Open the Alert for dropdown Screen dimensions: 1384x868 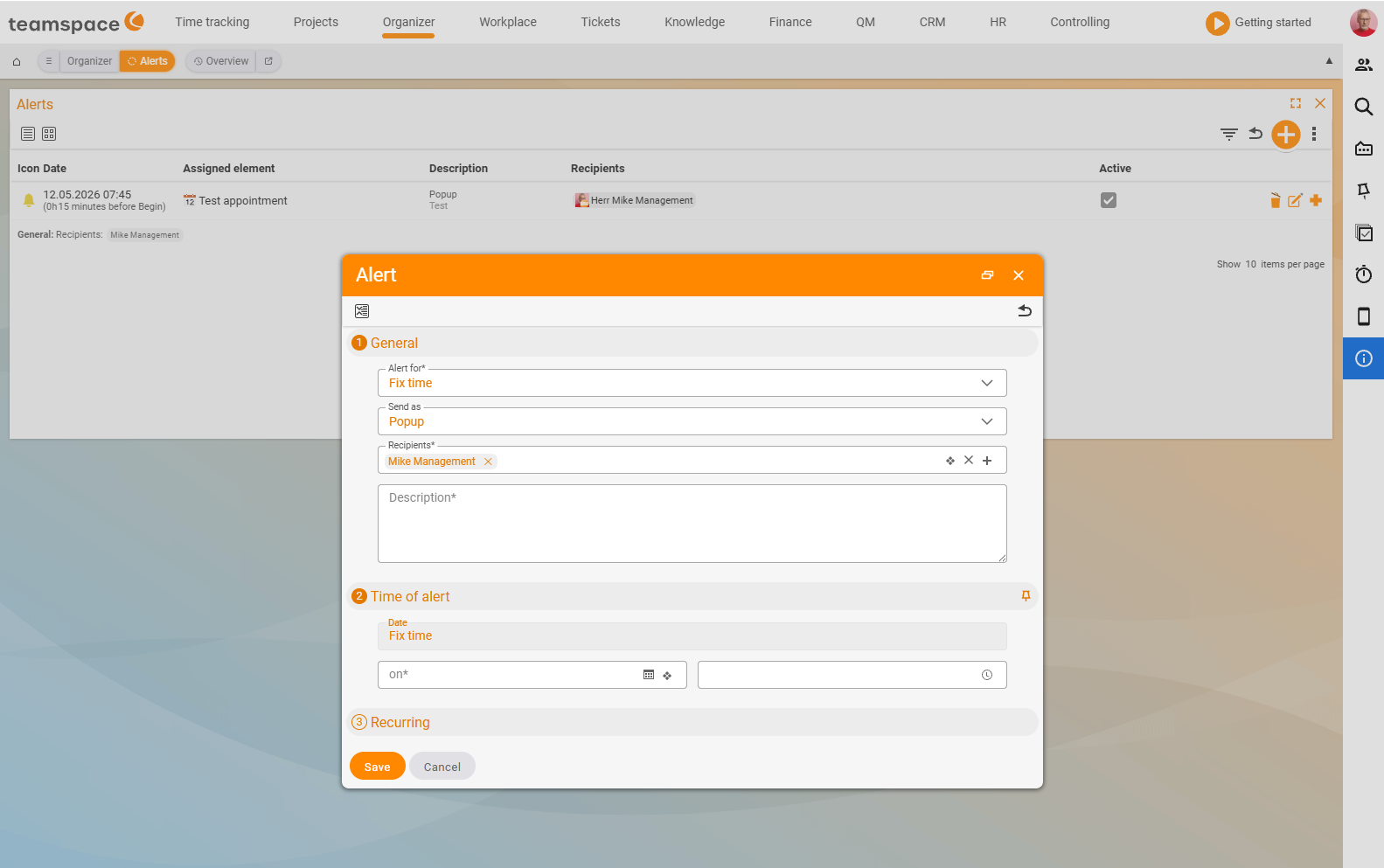(692, 383)
